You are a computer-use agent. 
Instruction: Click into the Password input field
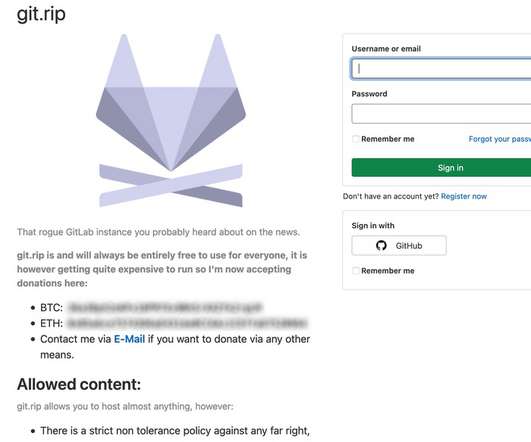click(x=441, y=114)
